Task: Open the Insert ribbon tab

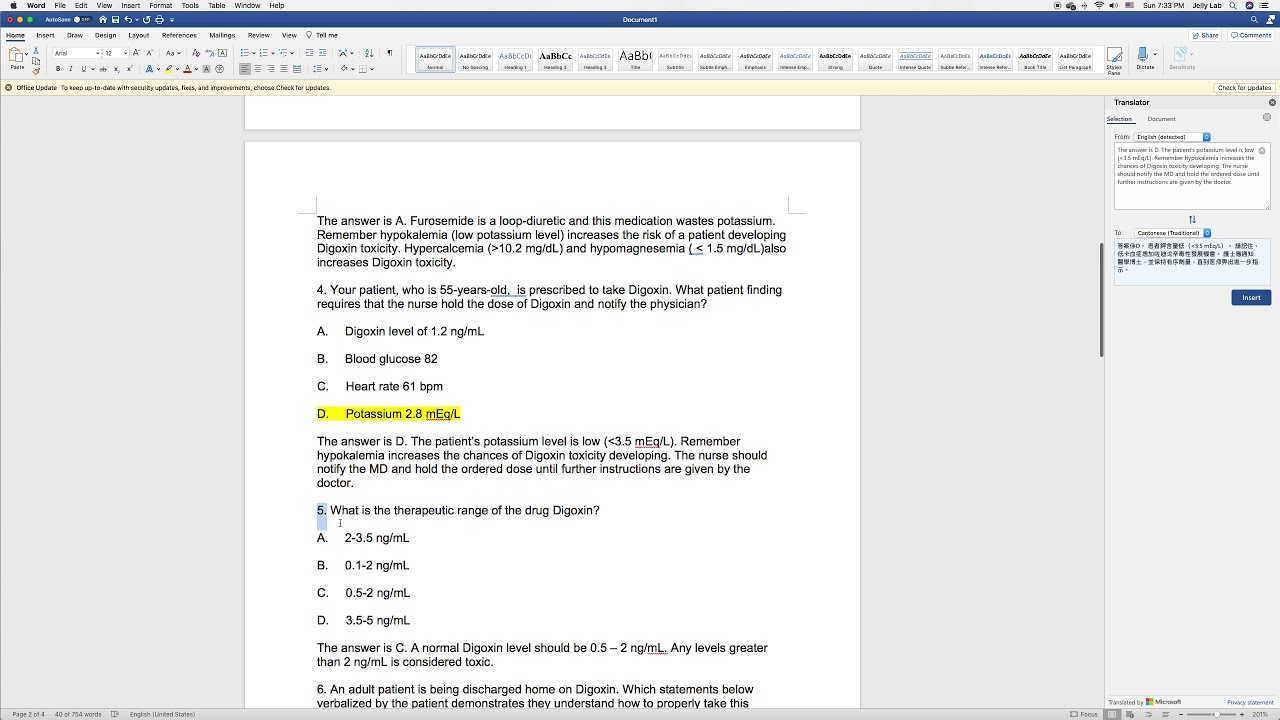Action: pyautogui.click(x=45, y=35)
